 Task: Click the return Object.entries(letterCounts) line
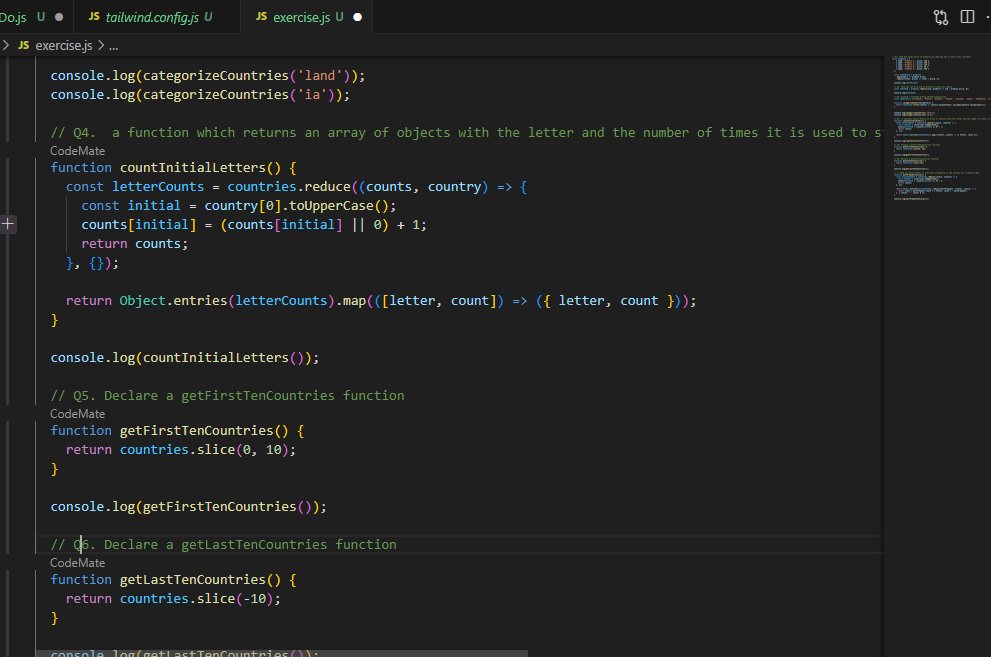tap(380, 301)
